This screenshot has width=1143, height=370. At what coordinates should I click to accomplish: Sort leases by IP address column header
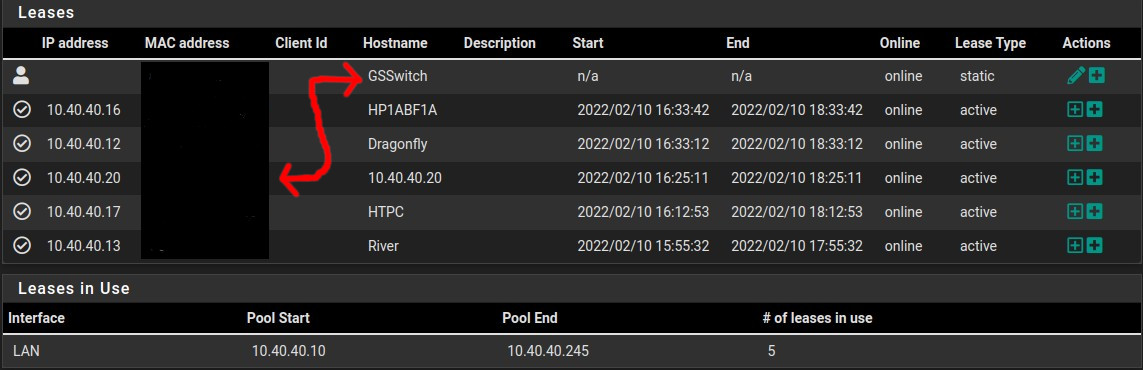pos(75,43)
